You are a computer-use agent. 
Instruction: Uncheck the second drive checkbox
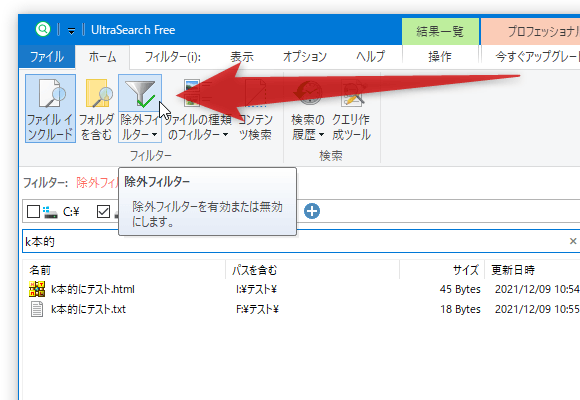pos(103,212)
